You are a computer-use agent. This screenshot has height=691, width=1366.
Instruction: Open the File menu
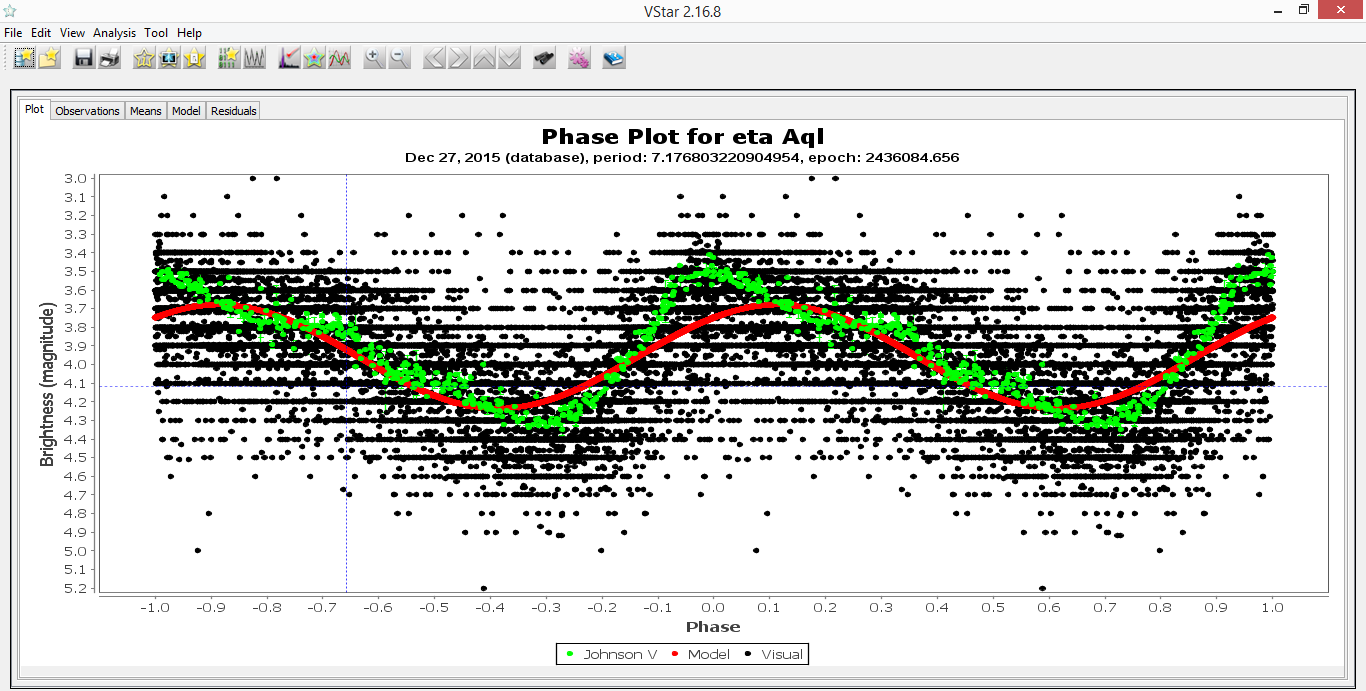(13, 33)
